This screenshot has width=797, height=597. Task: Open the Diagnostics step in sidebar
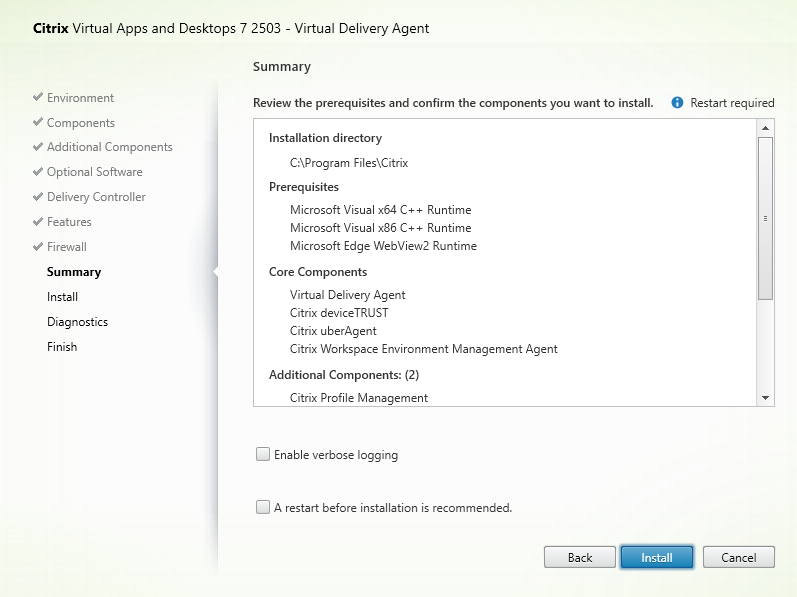tap(77, 322)
